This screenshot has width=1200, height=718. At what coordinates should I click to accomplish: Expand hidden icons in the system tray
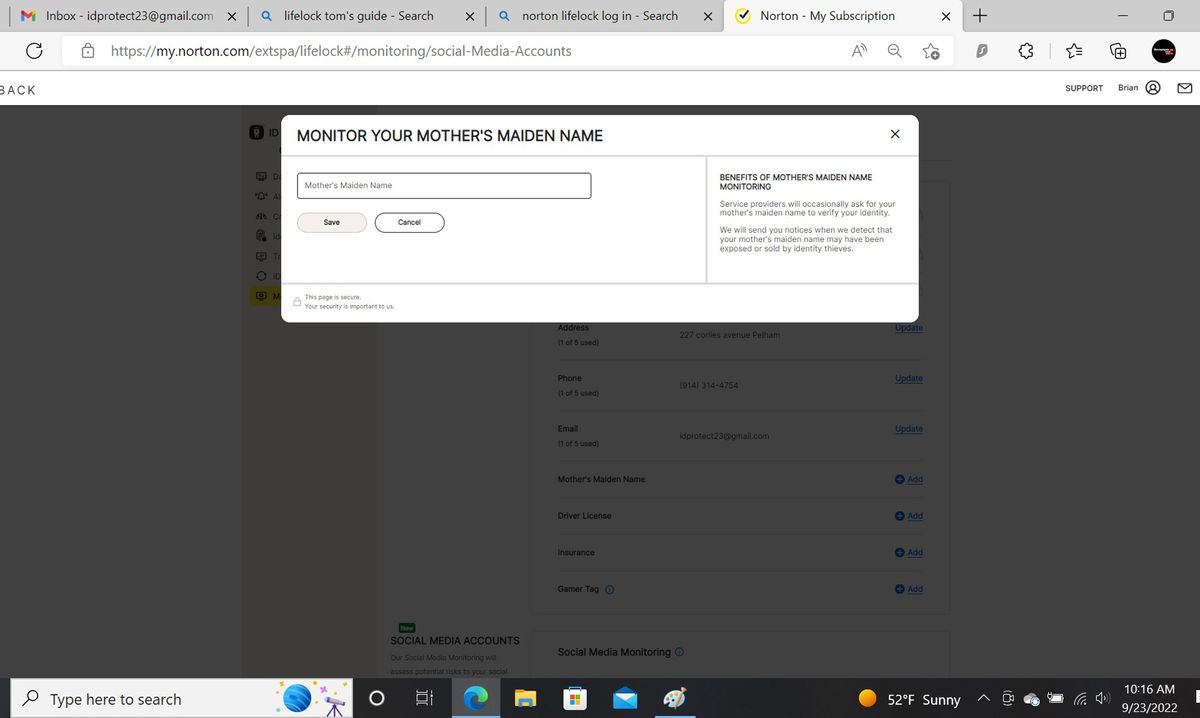pyautogui.click(x=983, y=698)
